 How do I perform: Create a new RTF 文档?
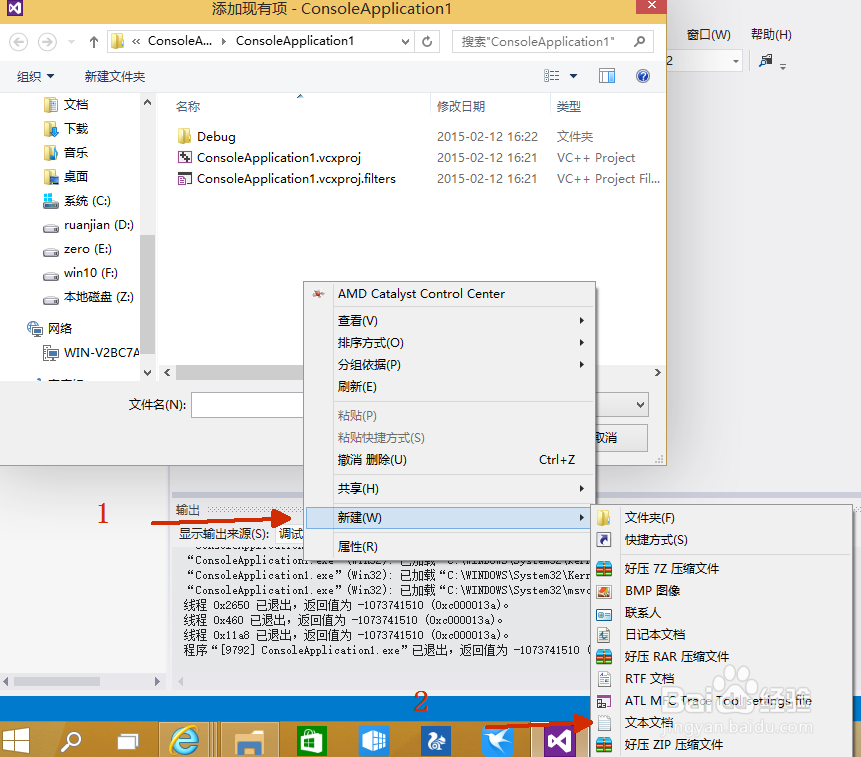point(721,679)
